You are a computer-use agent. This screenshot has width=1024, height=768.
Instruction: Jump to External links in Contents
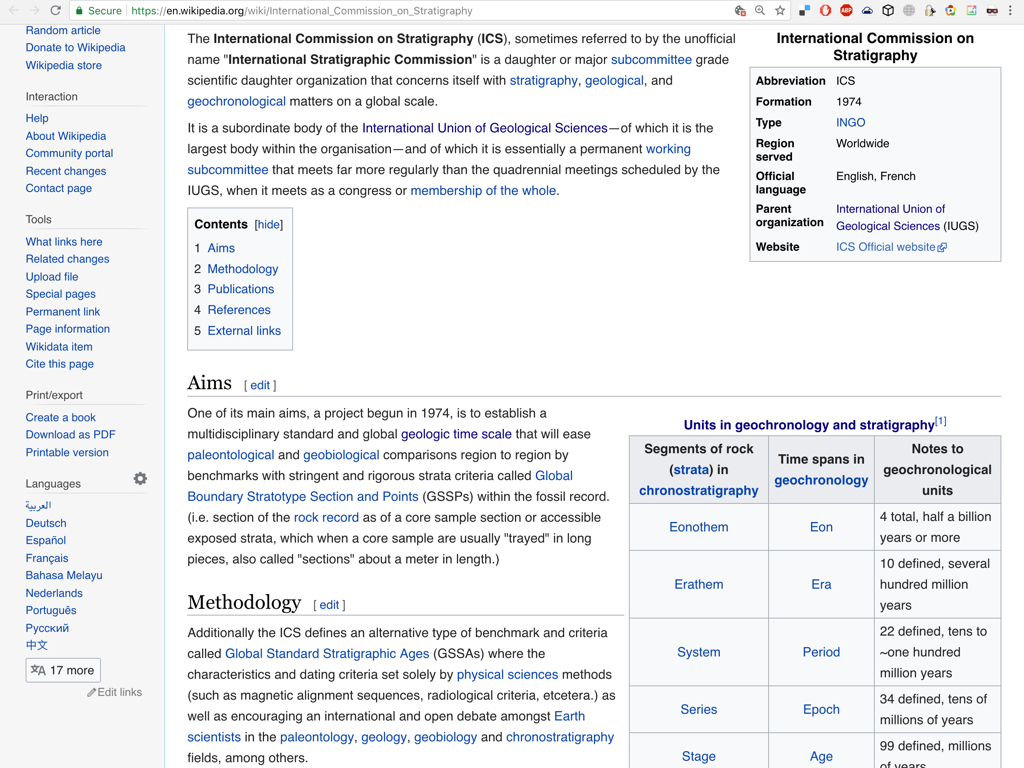point(244,331)
